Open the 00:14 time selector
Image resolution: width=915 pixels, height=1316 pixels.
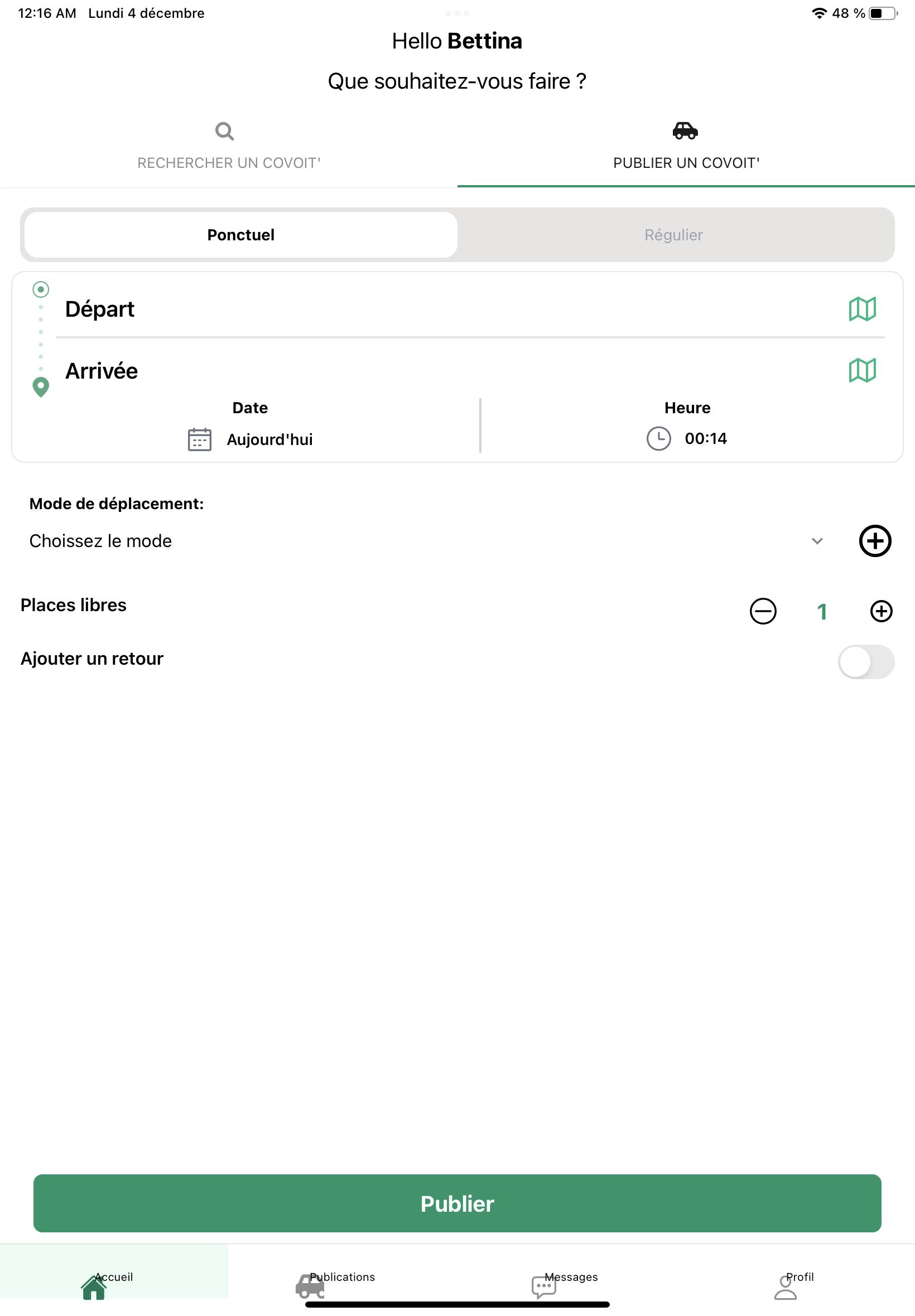pyautogui.click(x=687, y=438)
